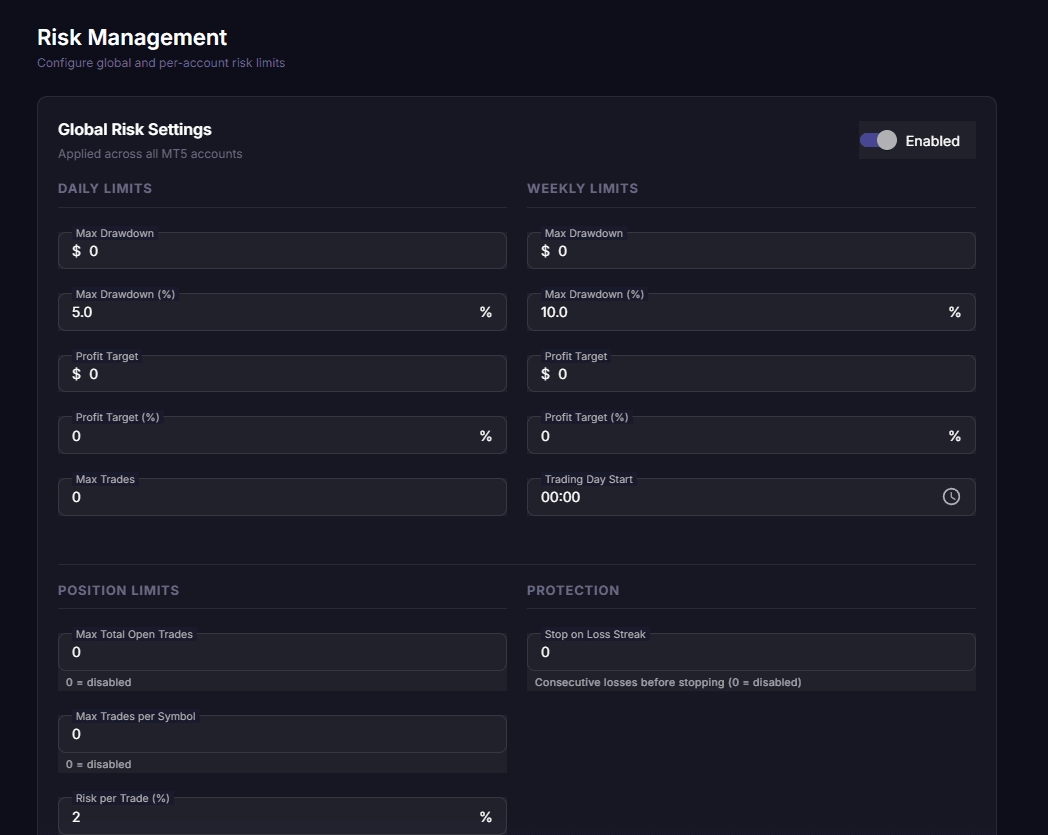Focus the Weekly Profit Target dollar field
1048x835 pixels.
(x=760, y=374)
